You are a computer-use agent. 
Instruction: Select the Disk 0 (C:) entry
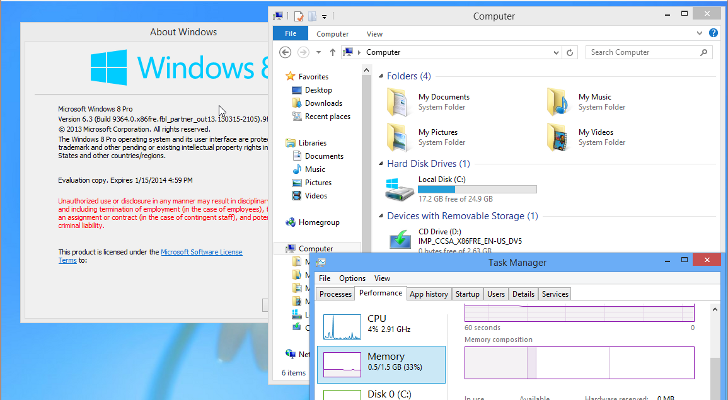coord(382,394)
